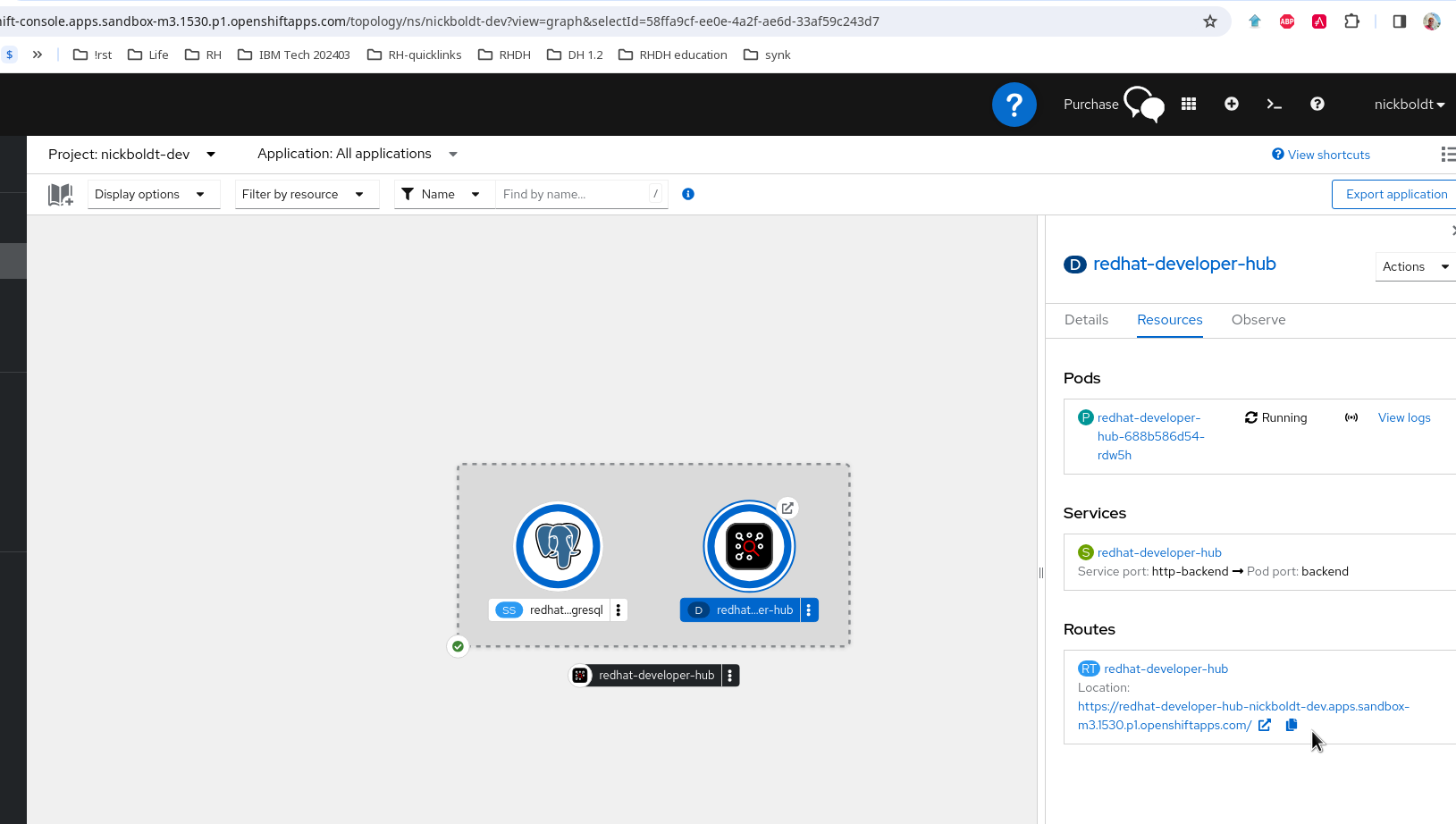Open URL decorator on redhat-developer-hub node
The width and height of the screenshot is (1456, 824).
click(x=787, y=508)
